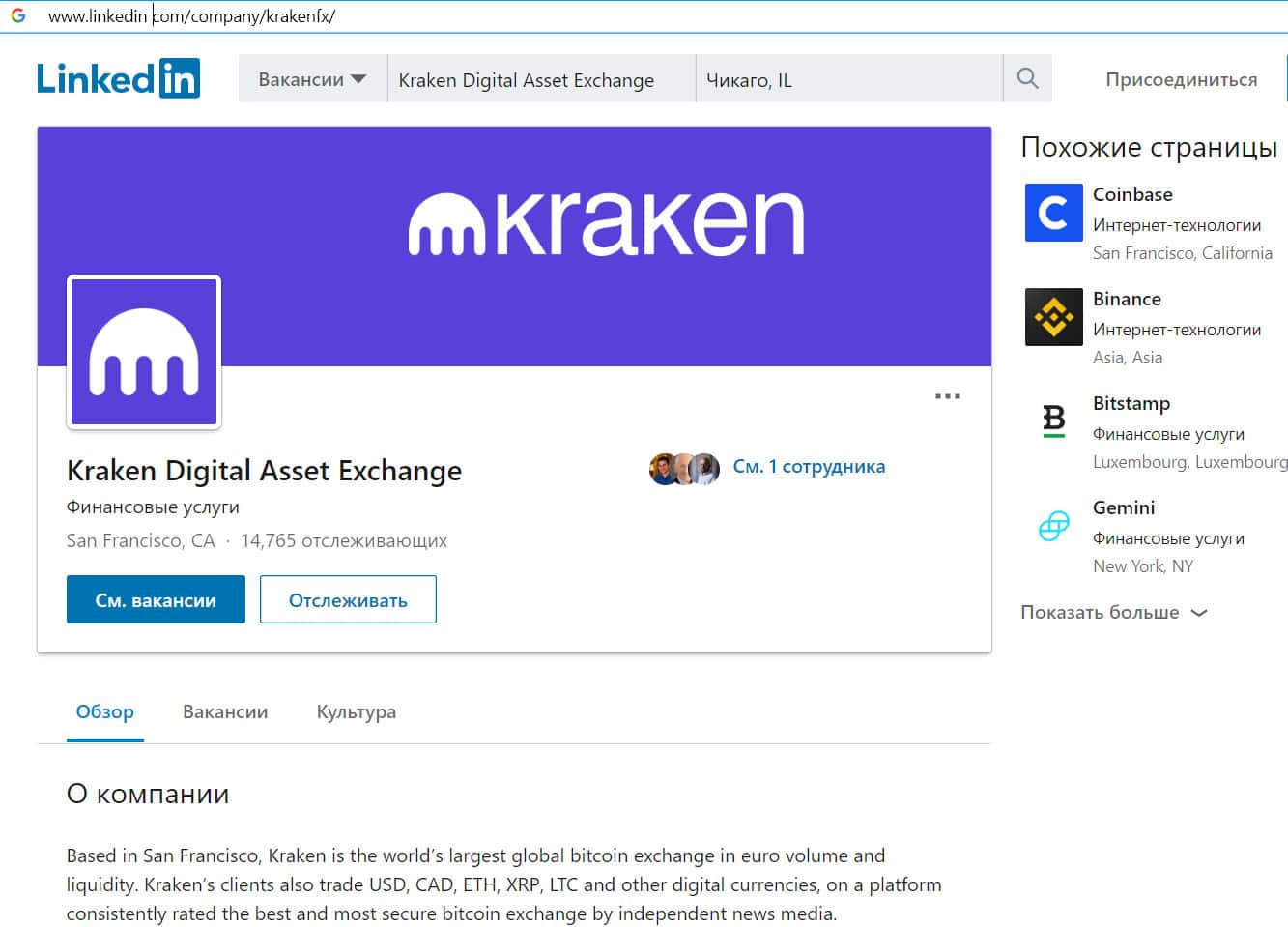Click the Gemini logo icon
The height and width of the screenshot is (927, 1288).
[x=1053, y=525]
